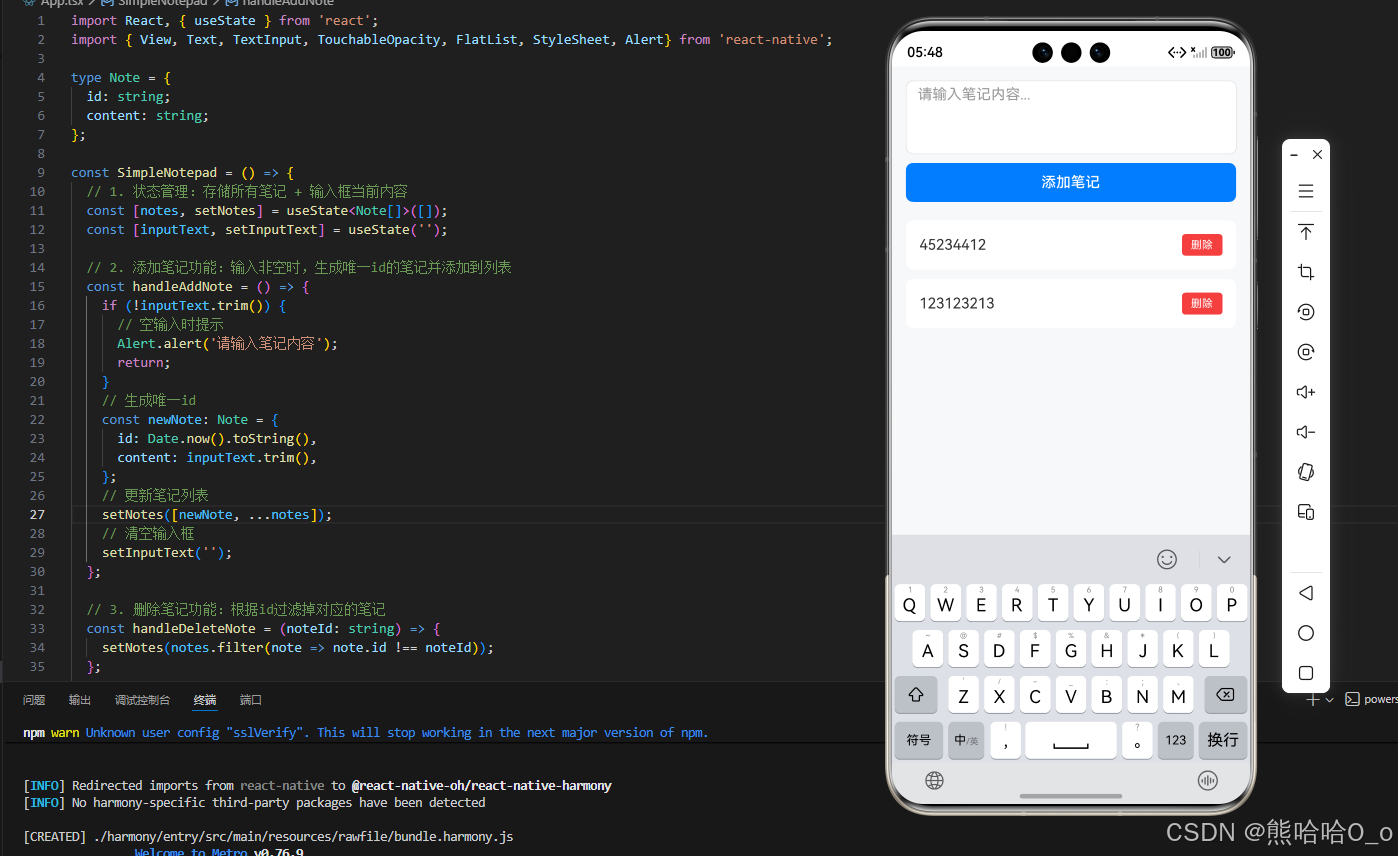Switch keyboard to 123 number layout

click(1176, 740)
